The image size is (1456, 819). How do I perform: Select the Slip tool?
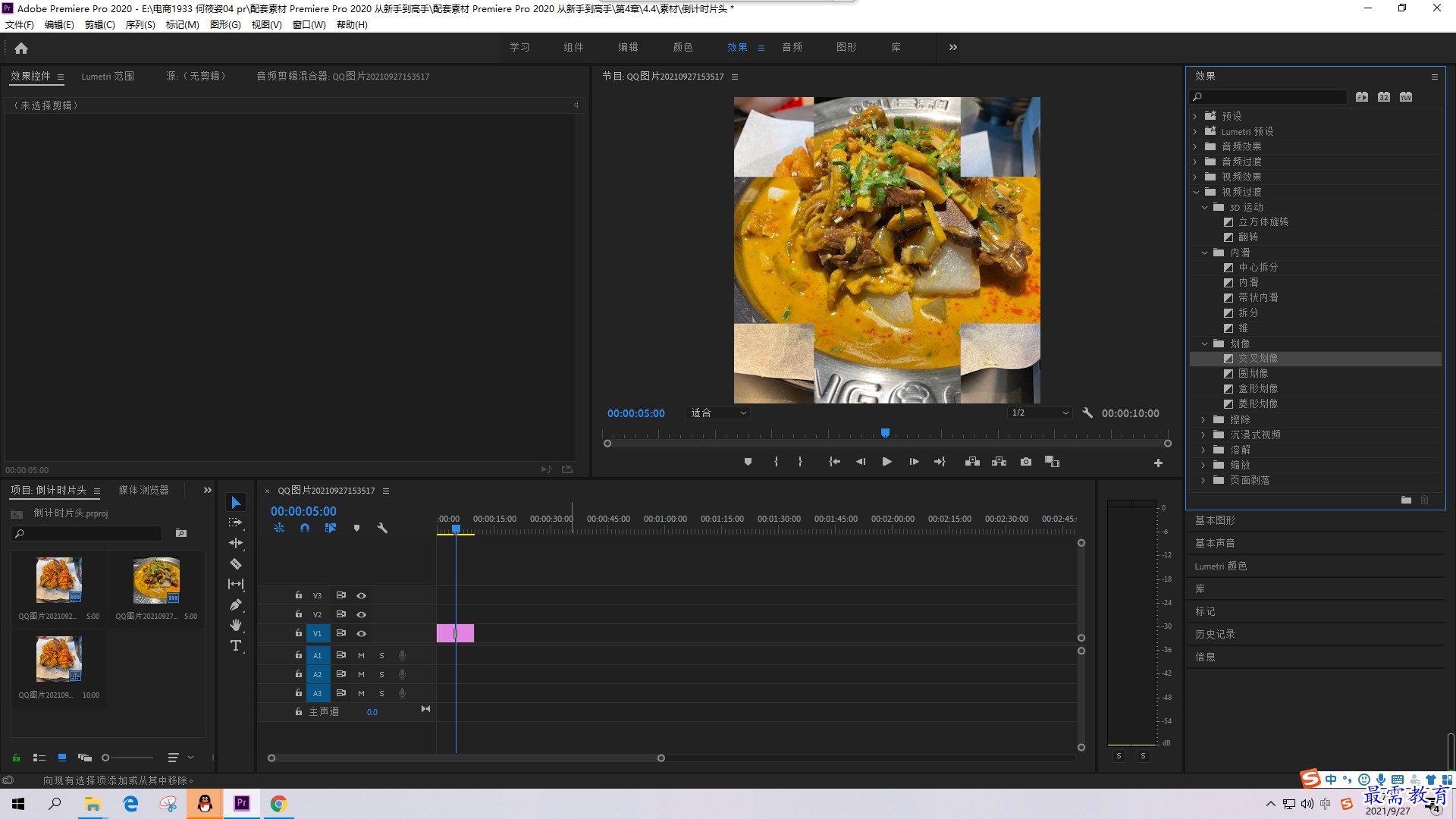[x=236, y=584]
